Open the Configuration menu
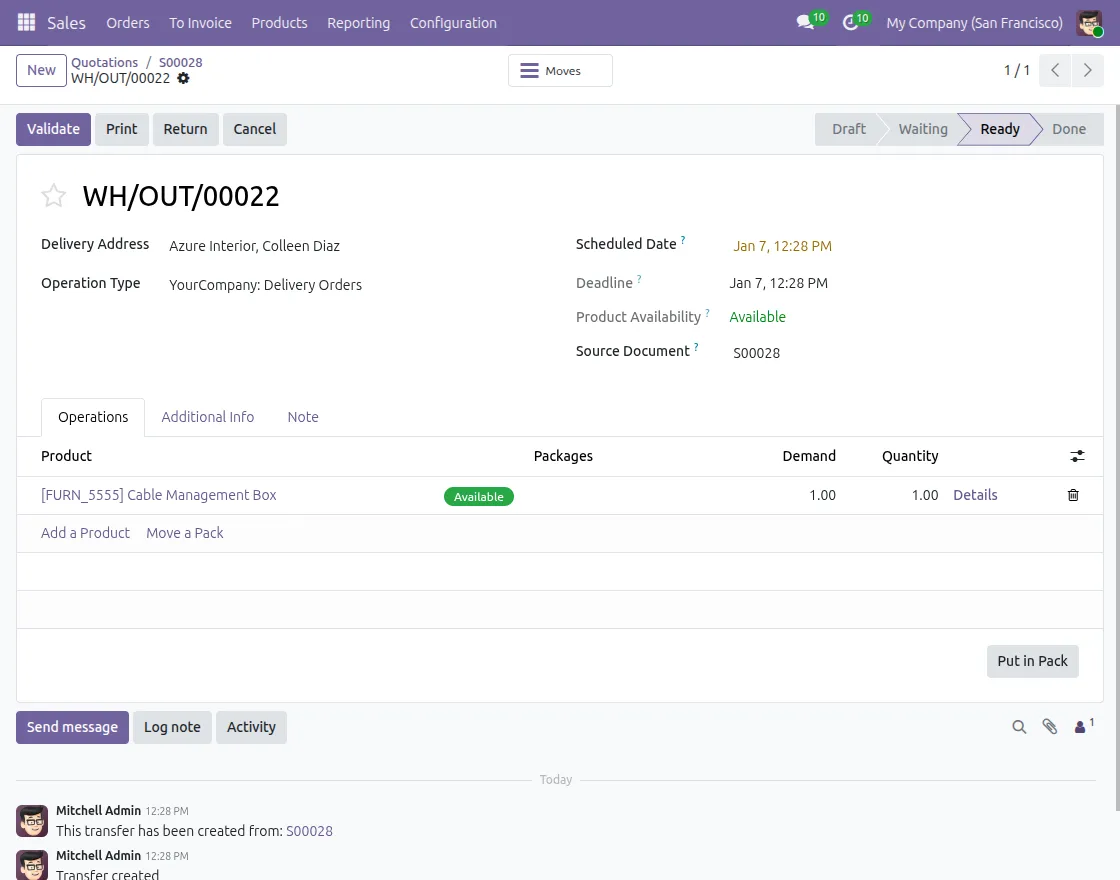 [x=453, y=23]
